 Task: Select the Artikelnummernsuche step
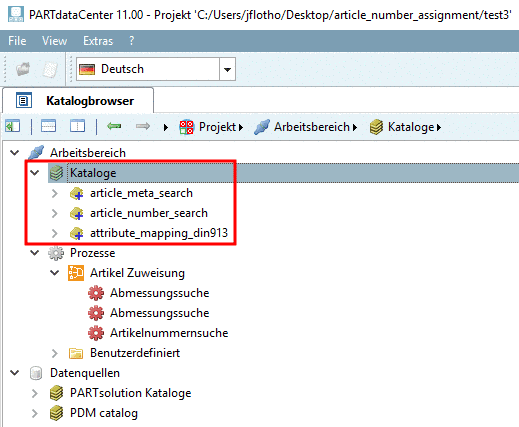[169, 333]
